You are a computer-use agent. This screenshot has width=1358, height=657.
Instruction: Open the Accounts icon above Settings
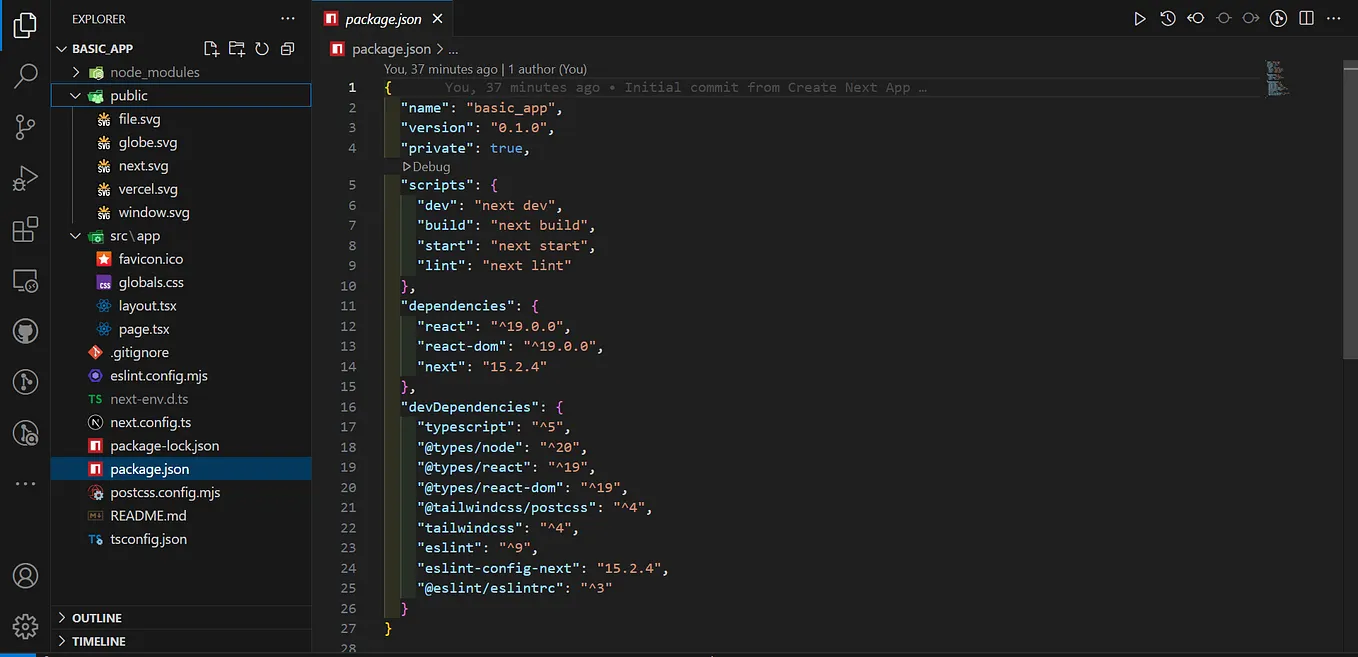(25, 575)
